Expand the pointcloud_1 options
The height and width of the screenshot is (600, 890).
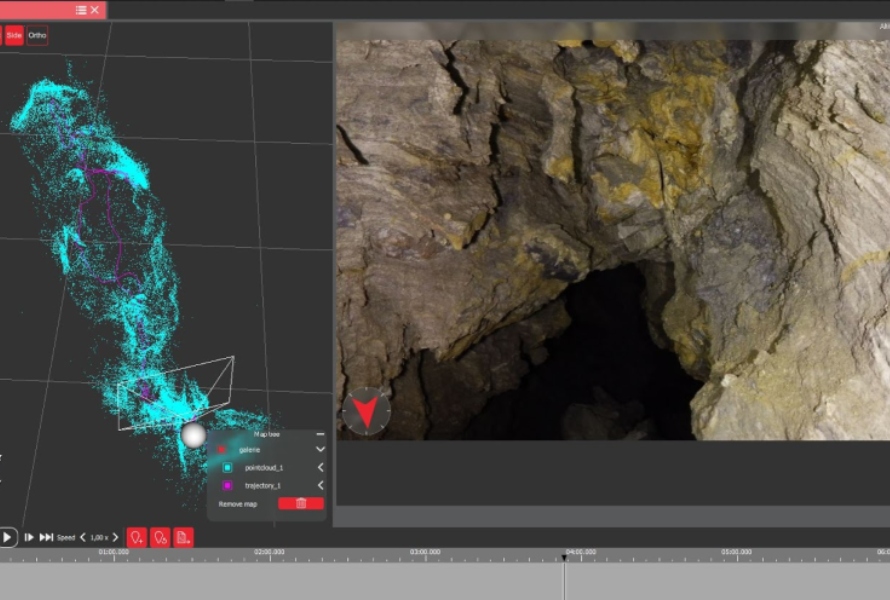point(320,468)
